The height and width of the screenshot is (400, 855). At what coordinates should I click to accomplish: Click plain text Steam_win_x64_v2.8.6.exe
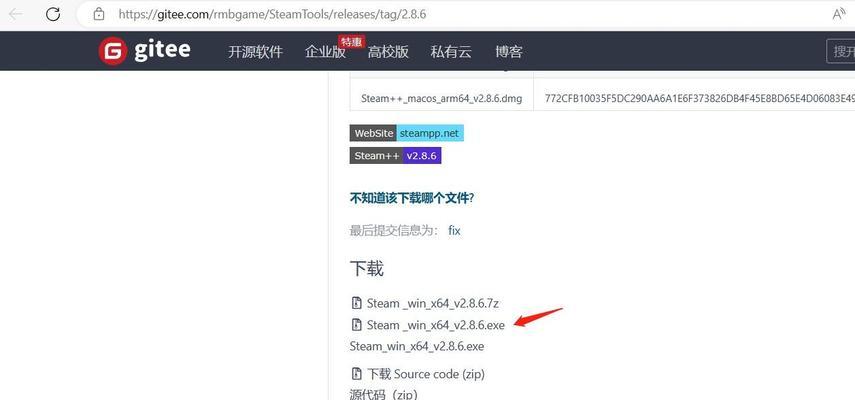[417, 347]
